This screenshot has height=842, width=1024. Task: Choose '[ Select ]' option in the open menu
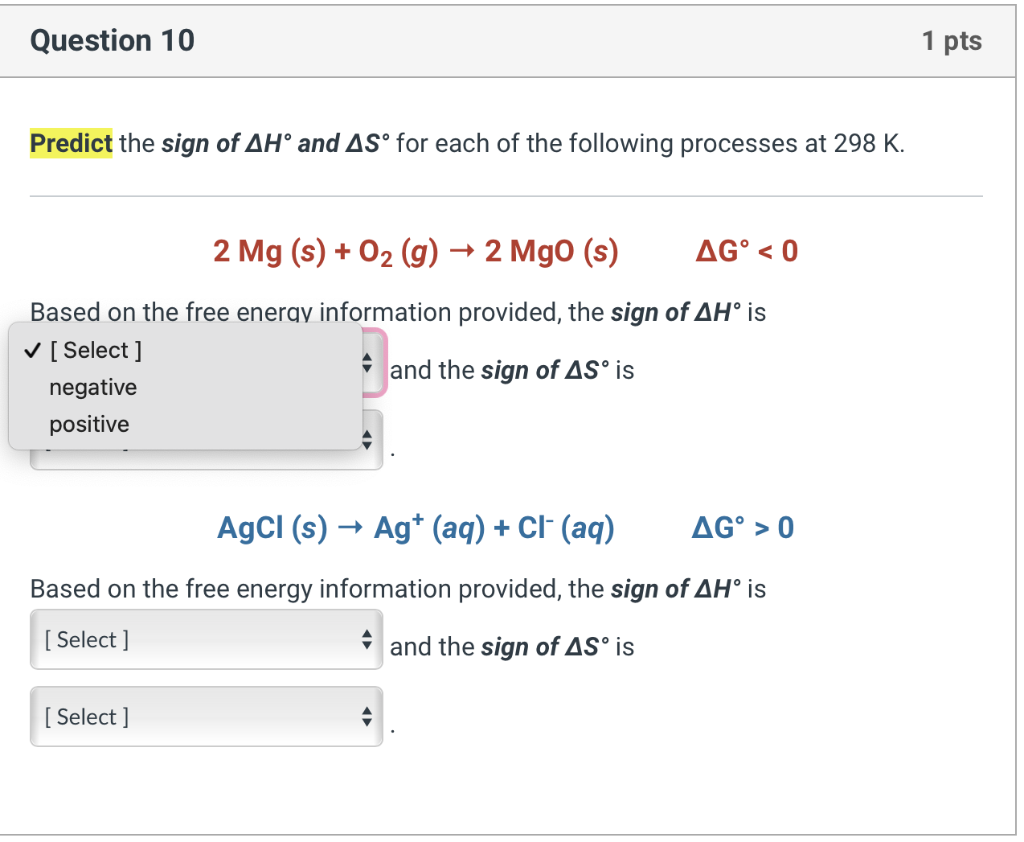[x=95, y=350]
